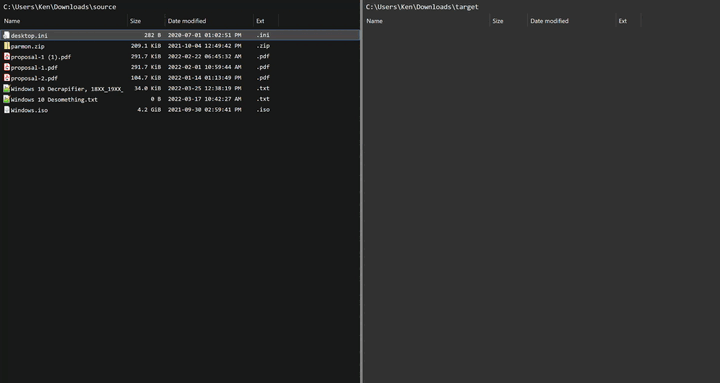Image resolution: width=720 pixels, height=383 pixels.
Task: Select the proposal-1.pdf file icon
Action: click(x=6, y=67)
